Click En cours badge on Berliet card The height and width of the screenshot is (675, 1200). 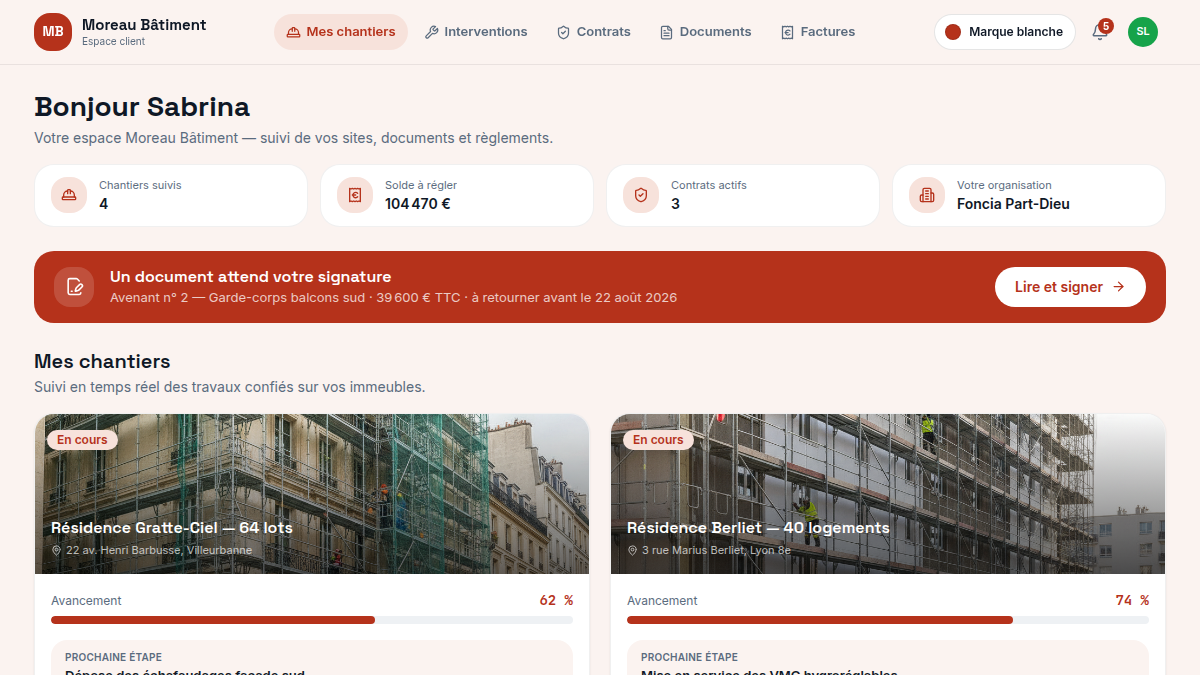[658, 440]
